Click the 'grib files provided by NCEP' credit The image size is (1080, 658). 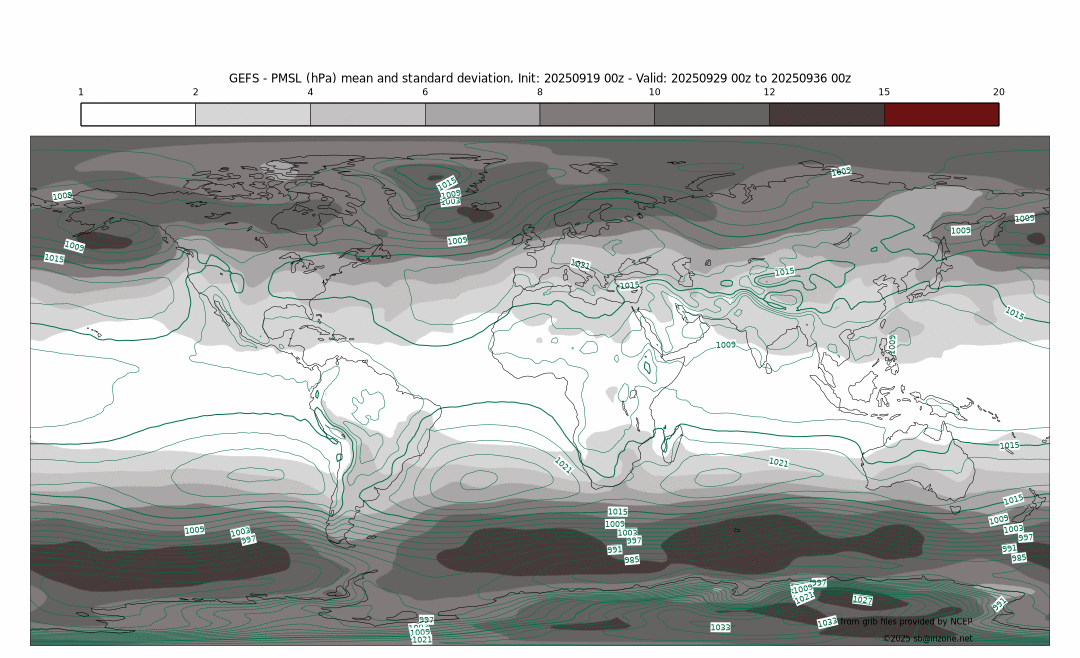(x=905, y=622)
